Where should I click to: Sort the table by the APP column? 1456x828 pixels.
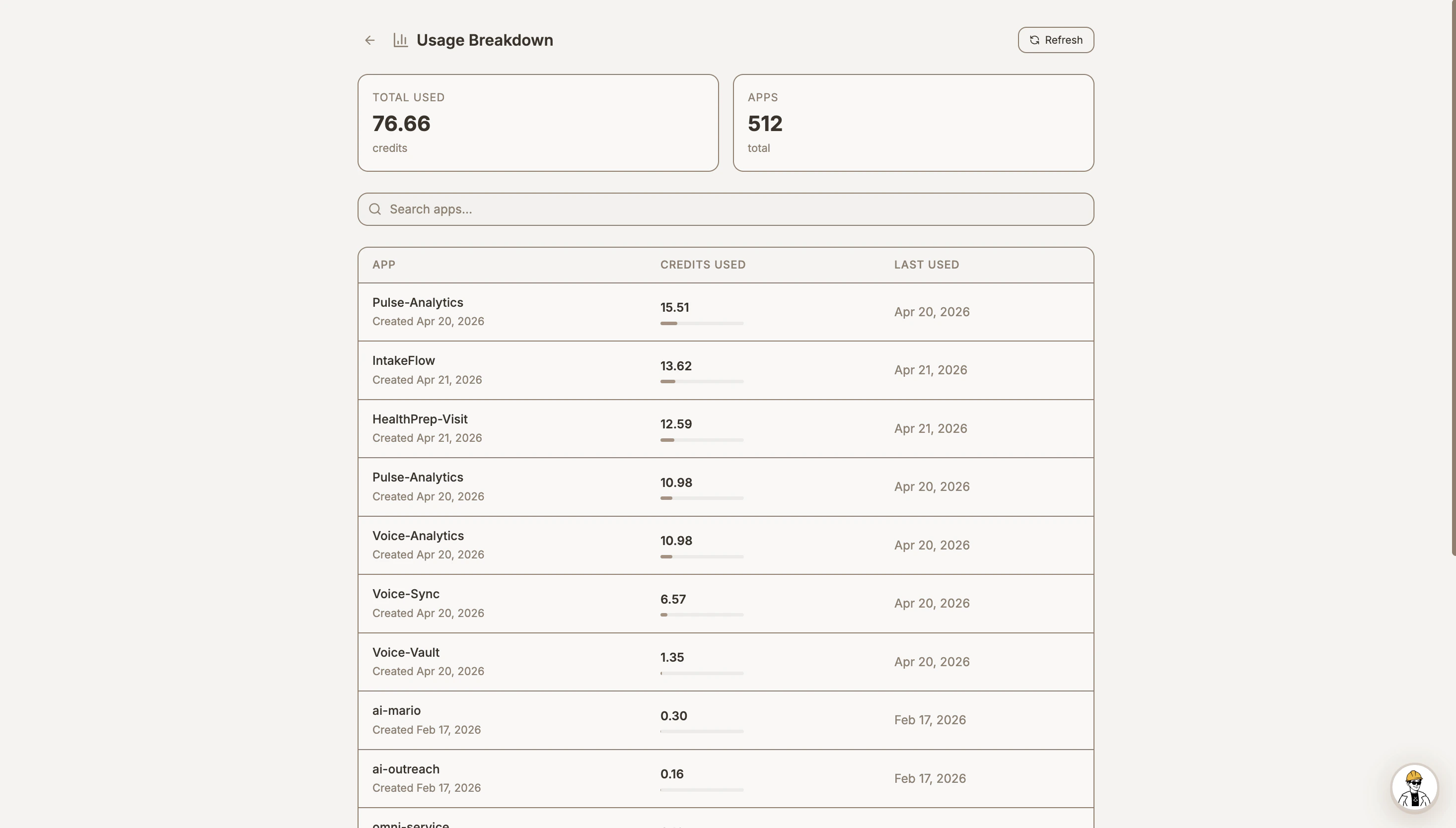[x=384, y=265]
